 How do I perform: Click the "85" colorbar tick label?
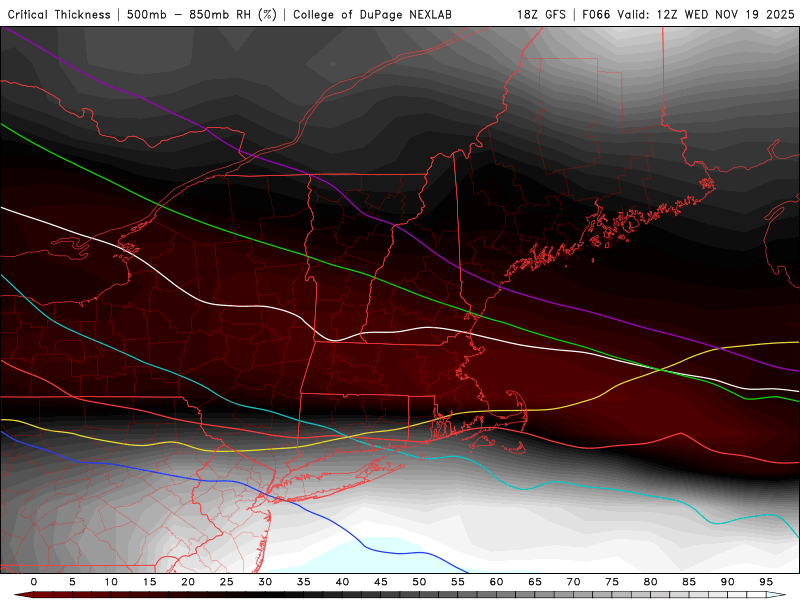pyautogui.click(x=688, y=582)
